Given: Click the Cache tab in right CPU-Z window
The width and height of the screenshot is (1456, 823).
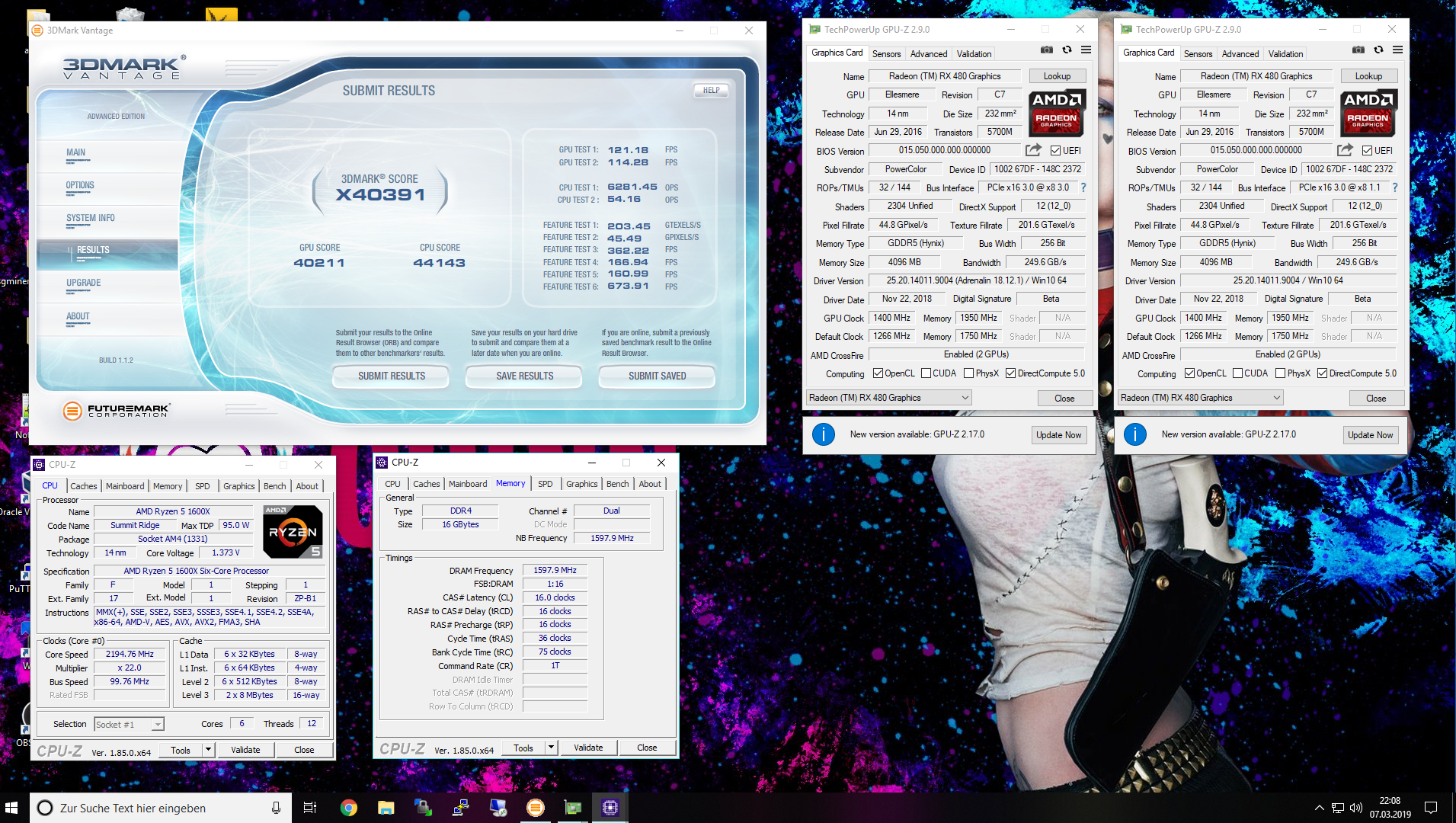Looking at the screenshot, I should tap(426, 484).
